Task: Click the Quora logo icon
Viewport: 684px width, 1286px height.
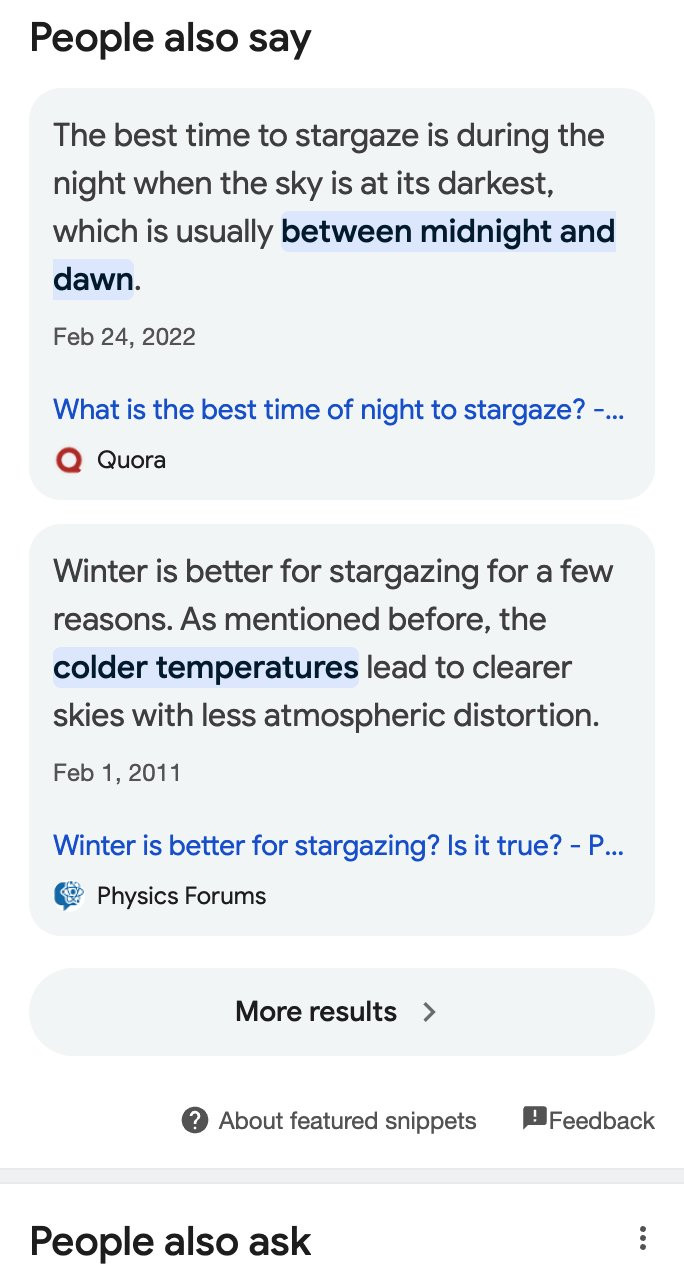Action: (x=69, y=460)
